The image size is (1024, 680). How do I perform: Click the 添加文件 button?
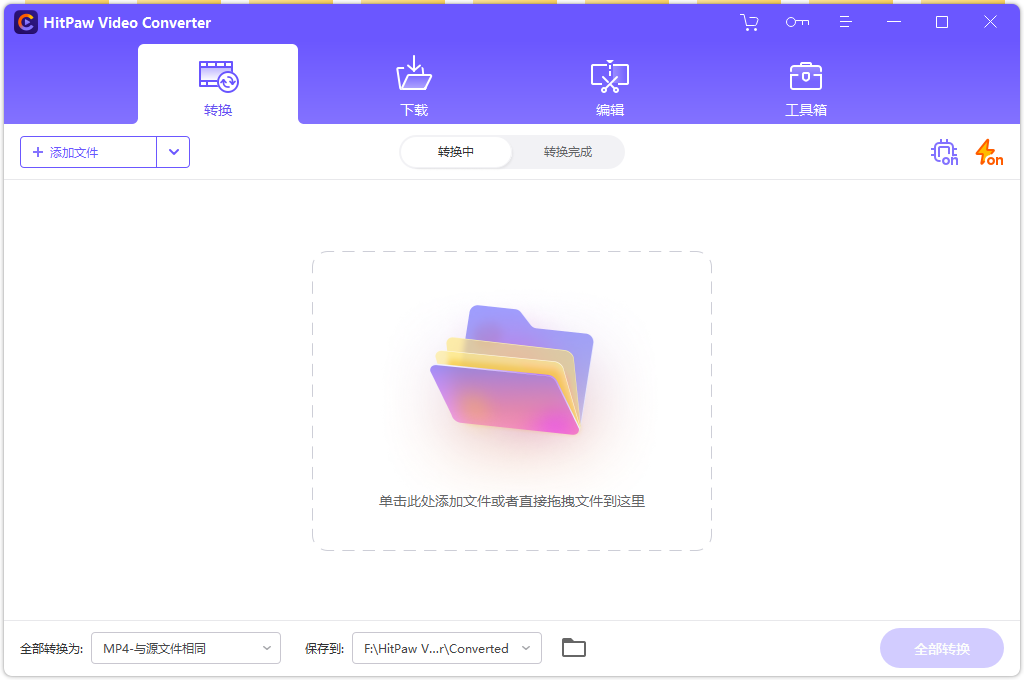[x=88, y=152]
